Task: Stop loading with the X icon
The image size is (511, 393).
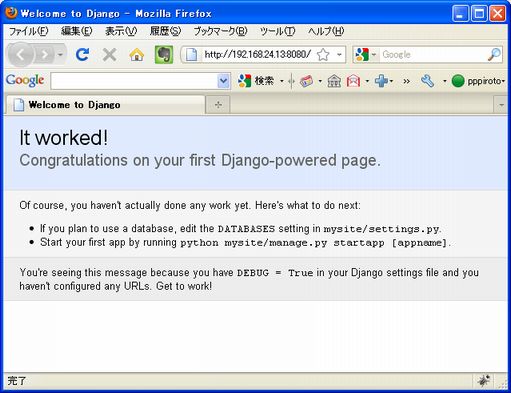Action: point(109,55)
